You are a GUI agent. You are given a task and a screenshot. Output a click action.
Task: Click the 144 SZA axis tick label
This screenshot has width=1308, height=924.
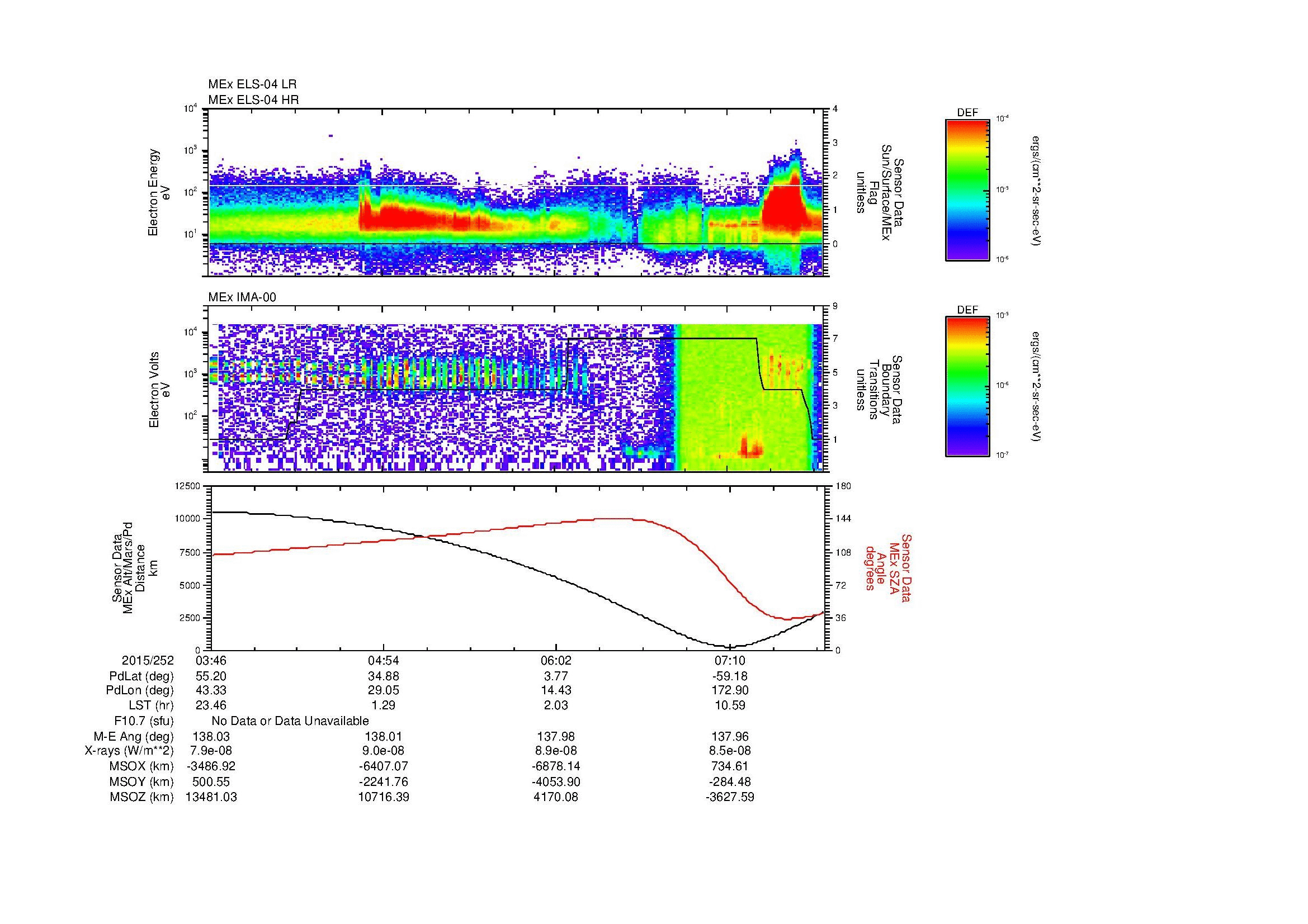pyautogui.click(x=843, y=519)
